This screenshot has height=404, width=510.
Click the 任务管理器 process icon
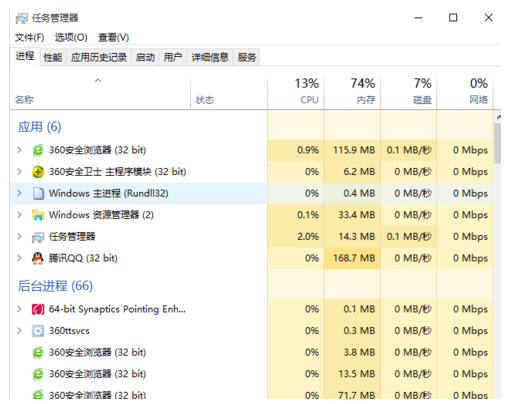pos(38,237)
